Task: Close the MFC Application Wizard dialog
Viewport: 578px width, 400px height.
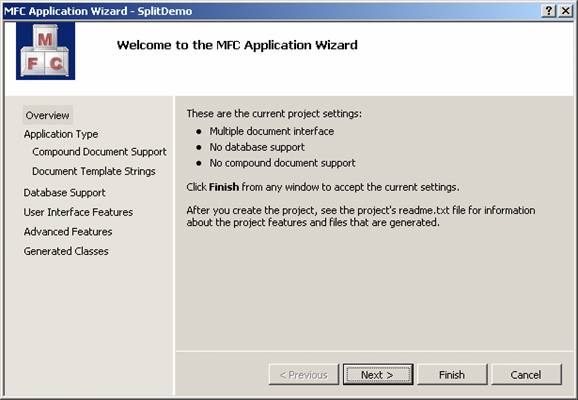Action: 565,11
